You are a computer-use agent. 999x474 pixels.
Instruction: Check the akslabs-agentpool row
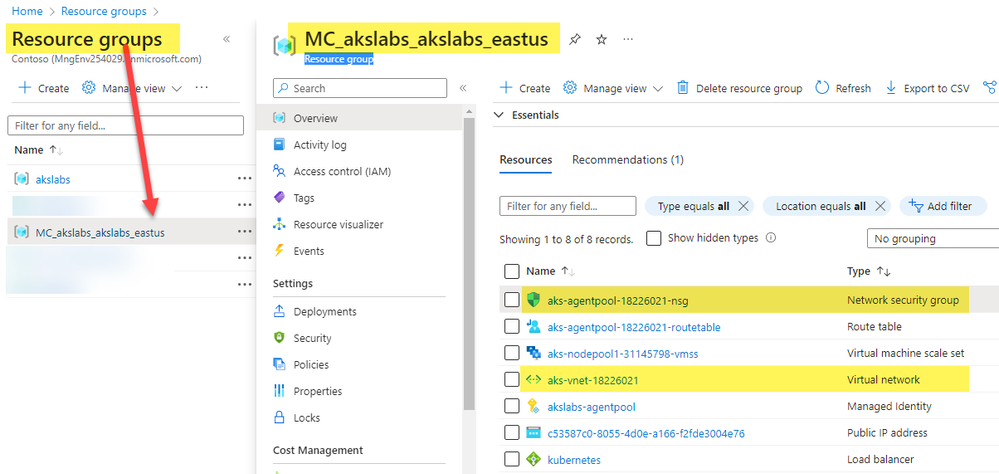point(512,406)
